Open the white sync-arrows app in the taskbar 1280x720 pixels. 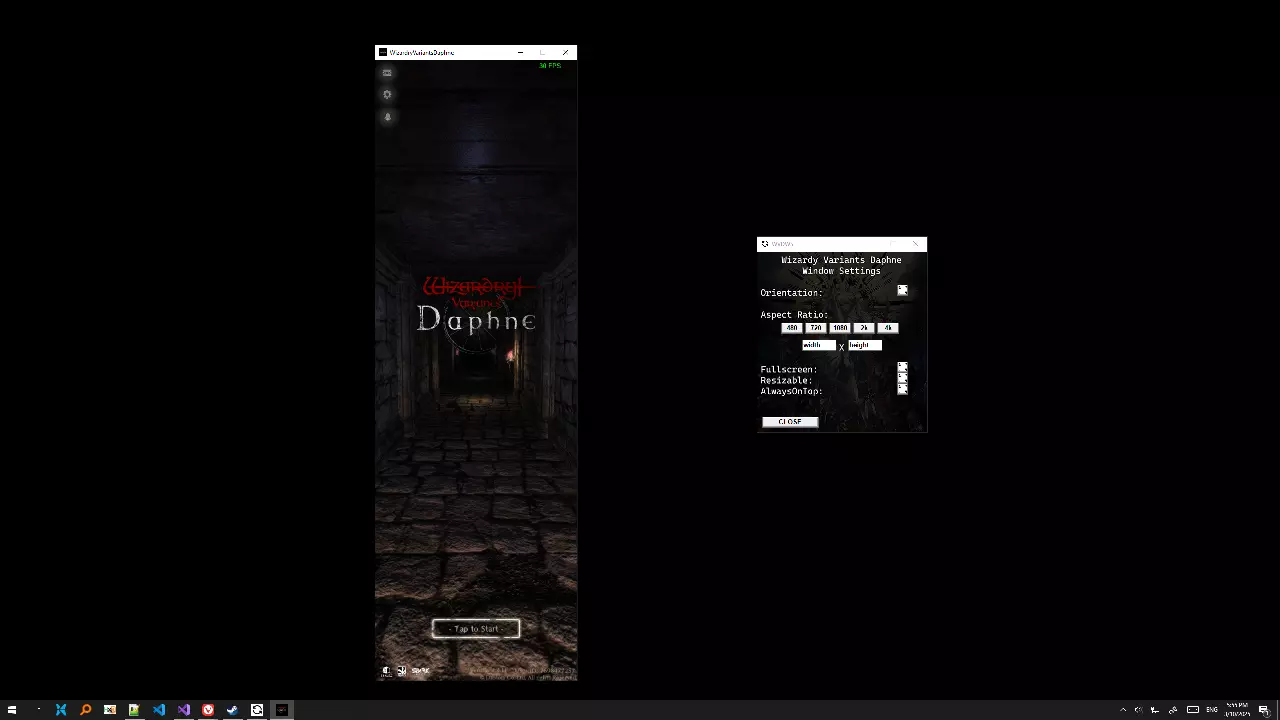257,710
